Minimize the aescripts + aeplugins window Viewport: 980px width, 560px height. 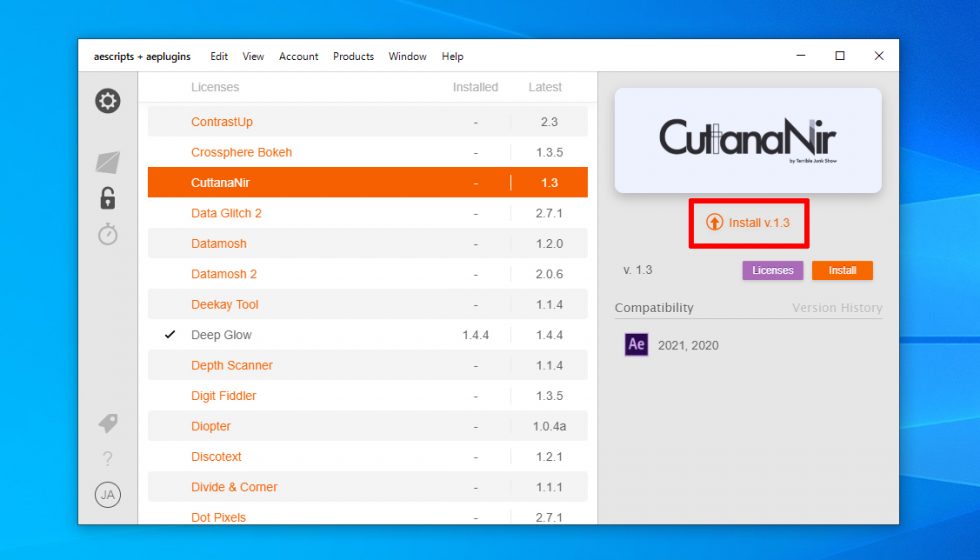point(801,56)
